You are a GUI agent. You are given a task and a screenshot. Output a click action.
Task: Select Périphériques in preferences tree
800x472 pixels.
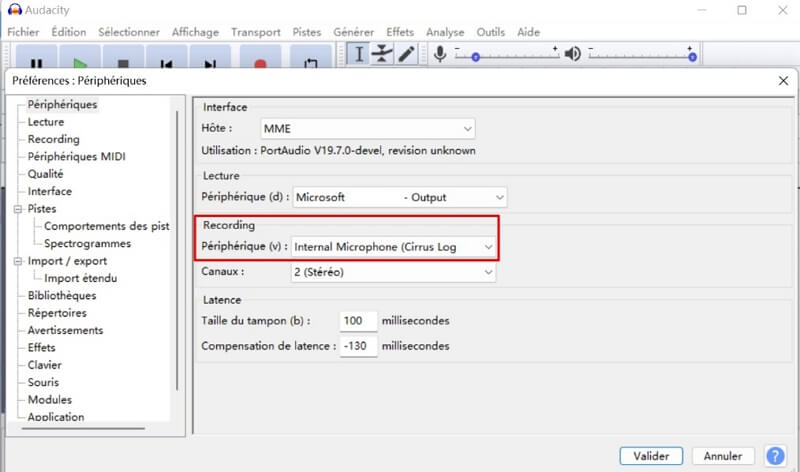tap(62, 105)
